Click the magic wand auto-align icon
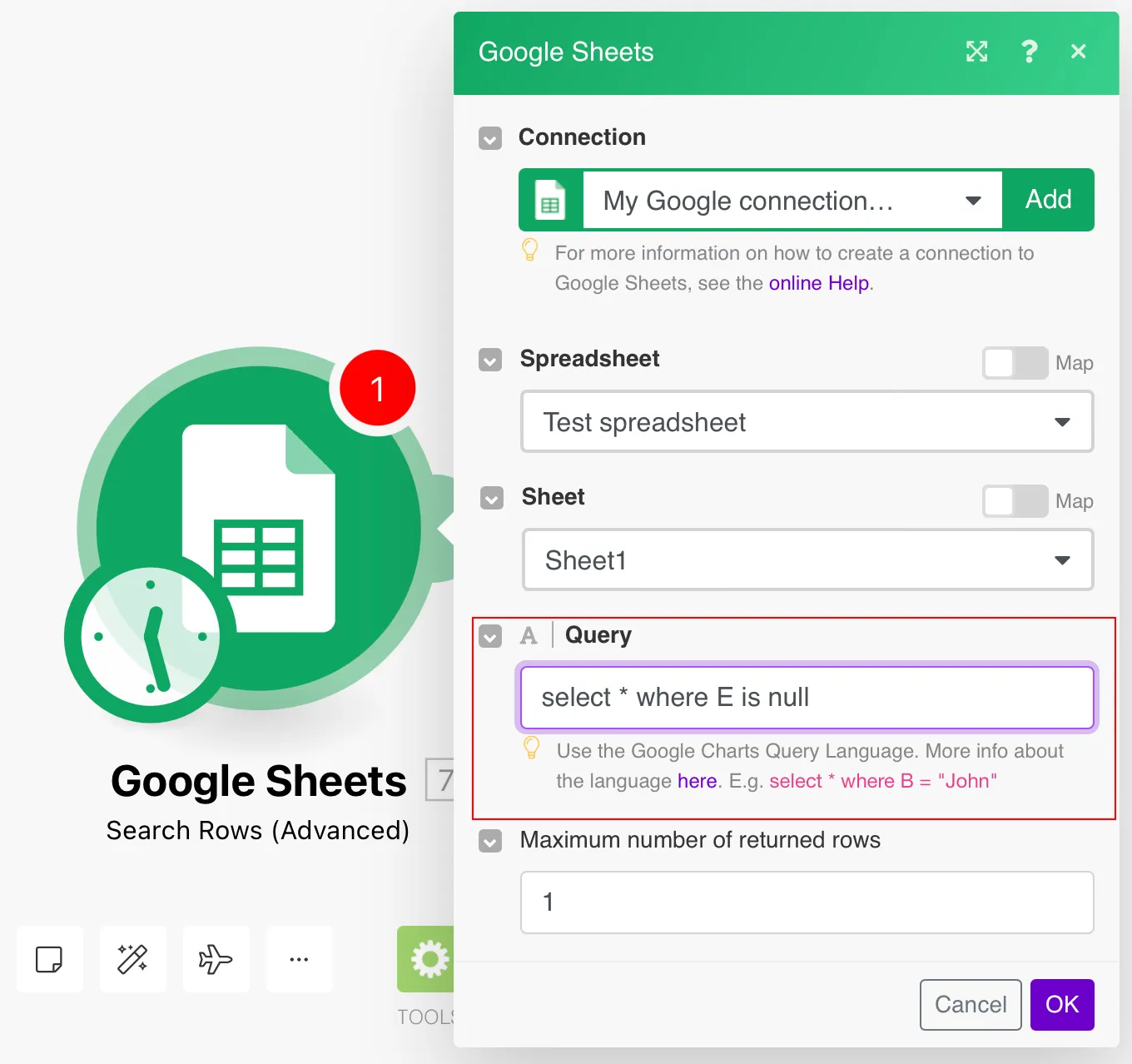1132x1064 pixels. (x=133, y=959)
